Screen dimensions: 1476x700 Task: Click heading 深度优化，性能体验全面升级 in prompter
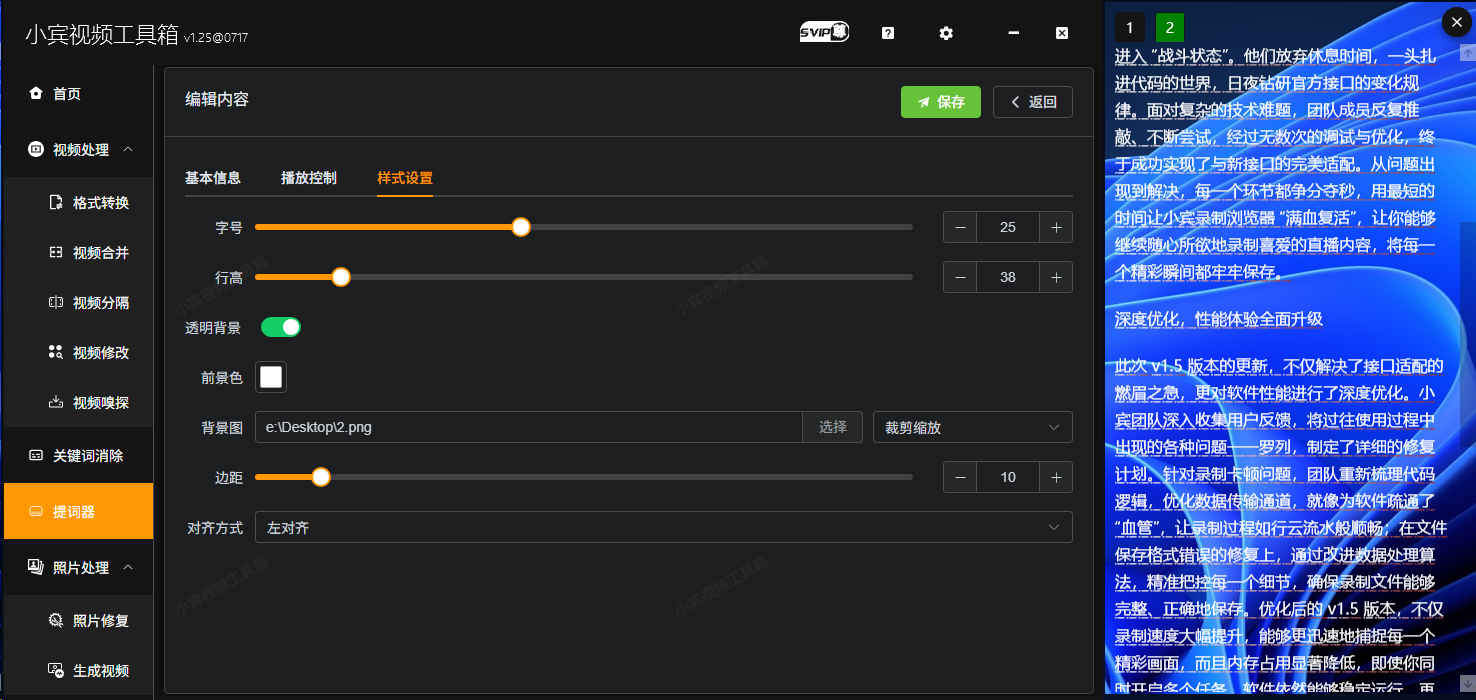click(x=1219, y=319)
